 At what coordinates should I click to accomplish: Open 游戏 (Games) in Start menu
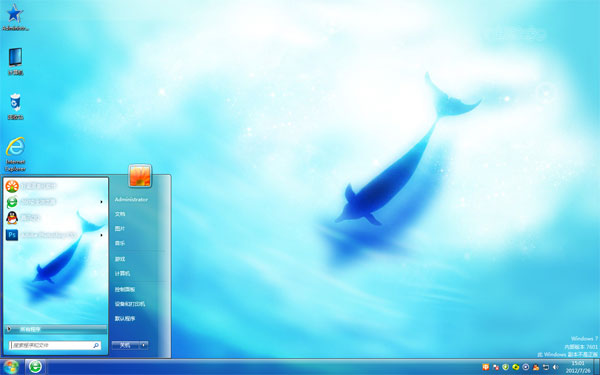point(120,259)
